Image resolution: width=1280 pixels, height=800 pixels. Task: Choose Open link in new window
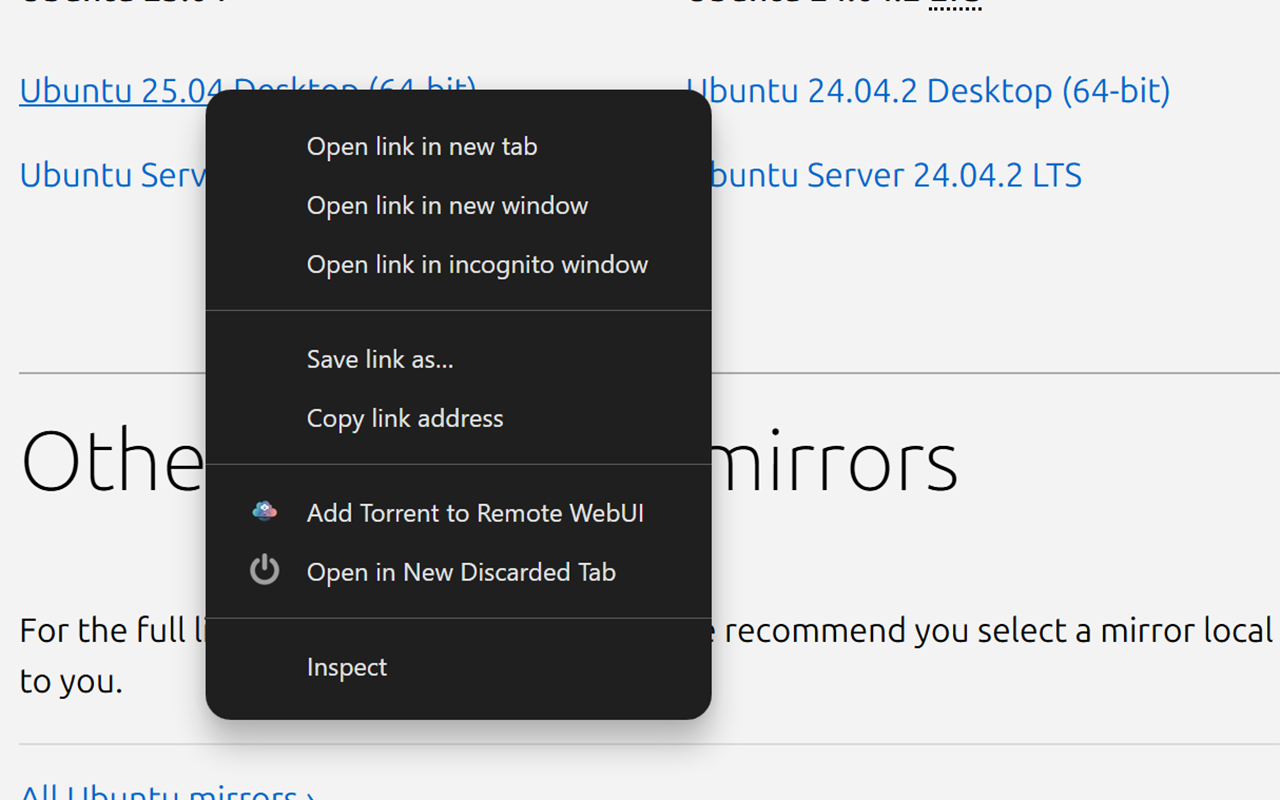coord(447,205)
